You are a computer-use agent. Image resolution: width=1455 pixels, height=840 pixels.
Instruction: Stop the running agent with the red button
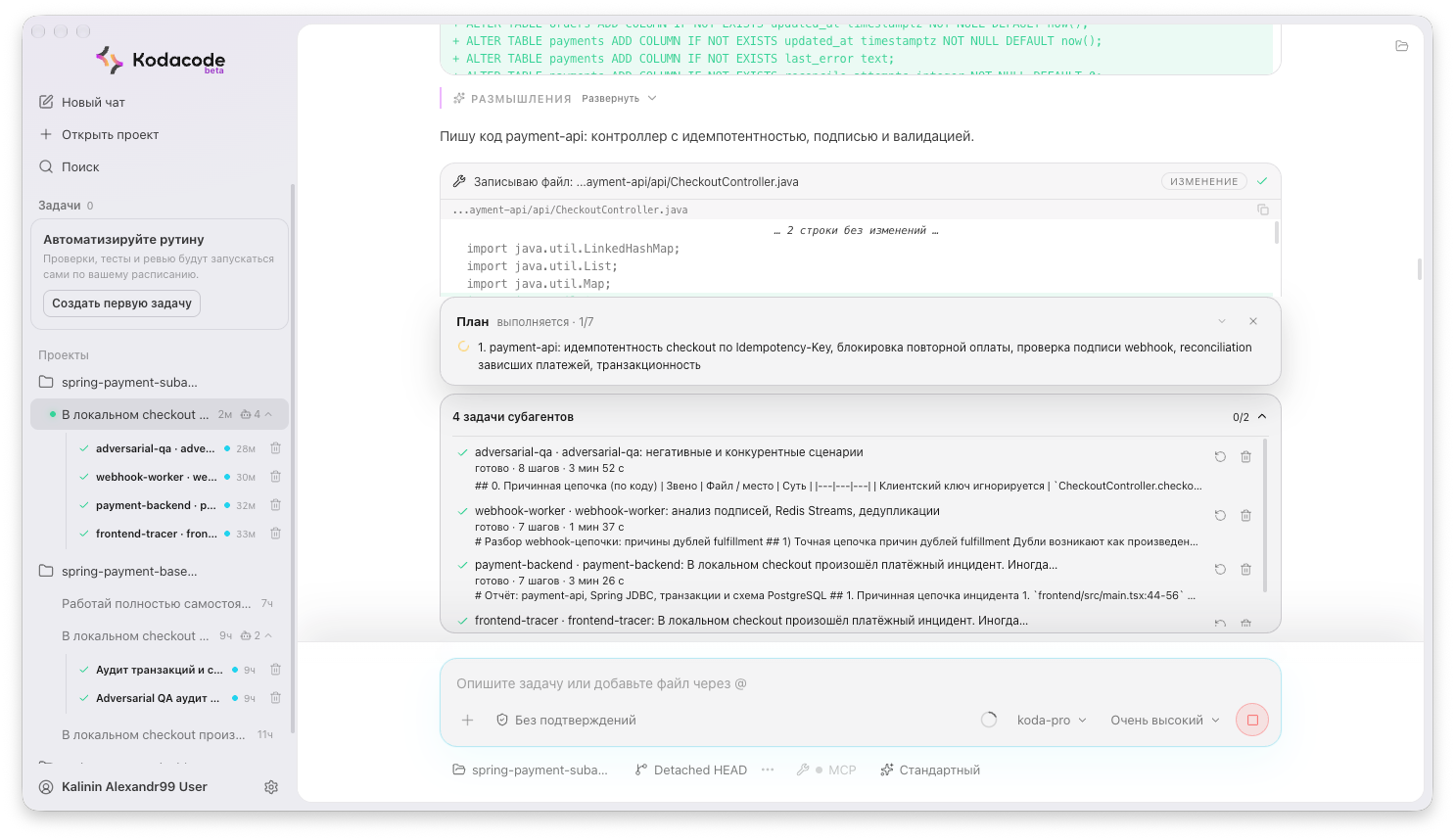[1252, 720]
